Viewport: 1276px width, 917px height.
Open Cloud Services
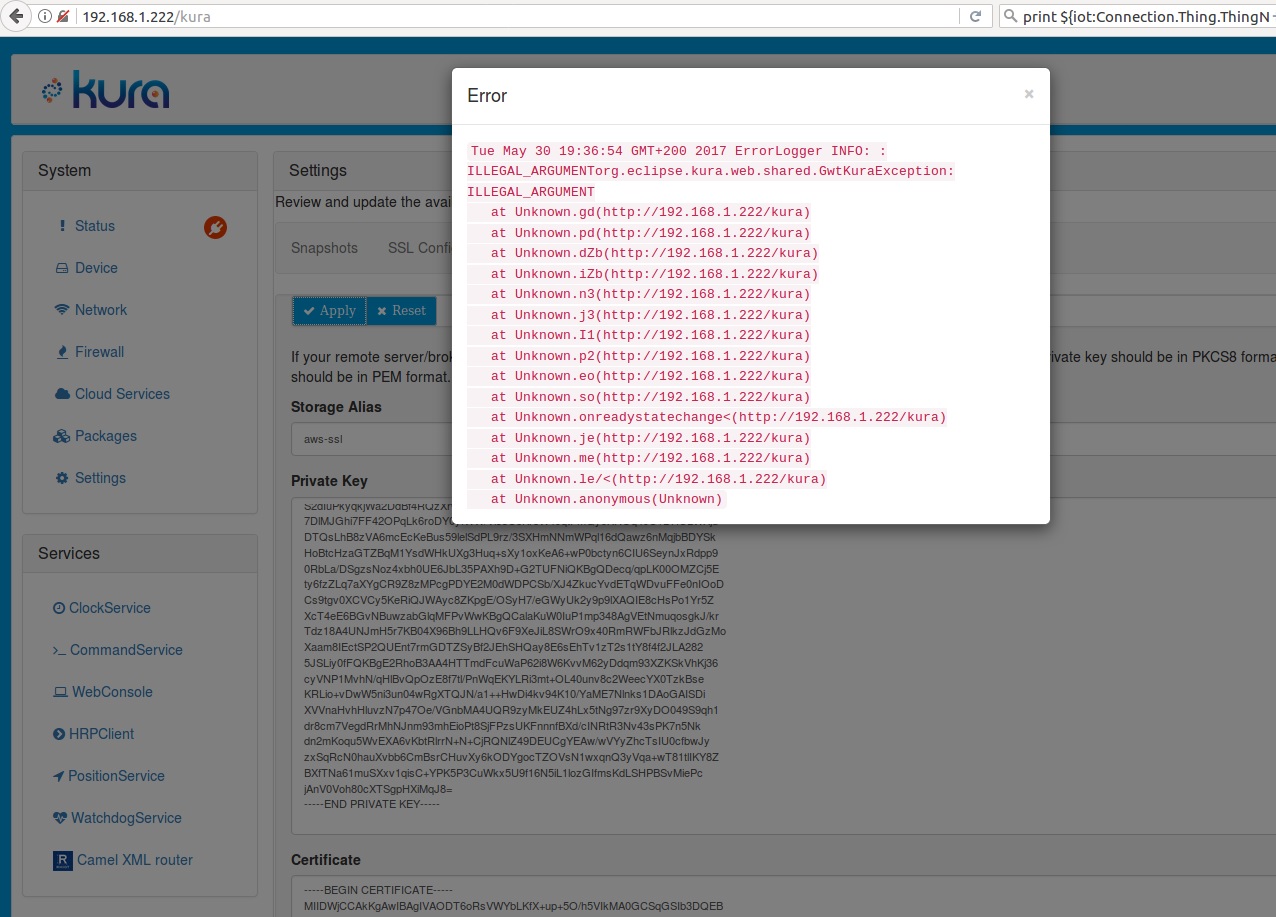click(x=122, y=394)
